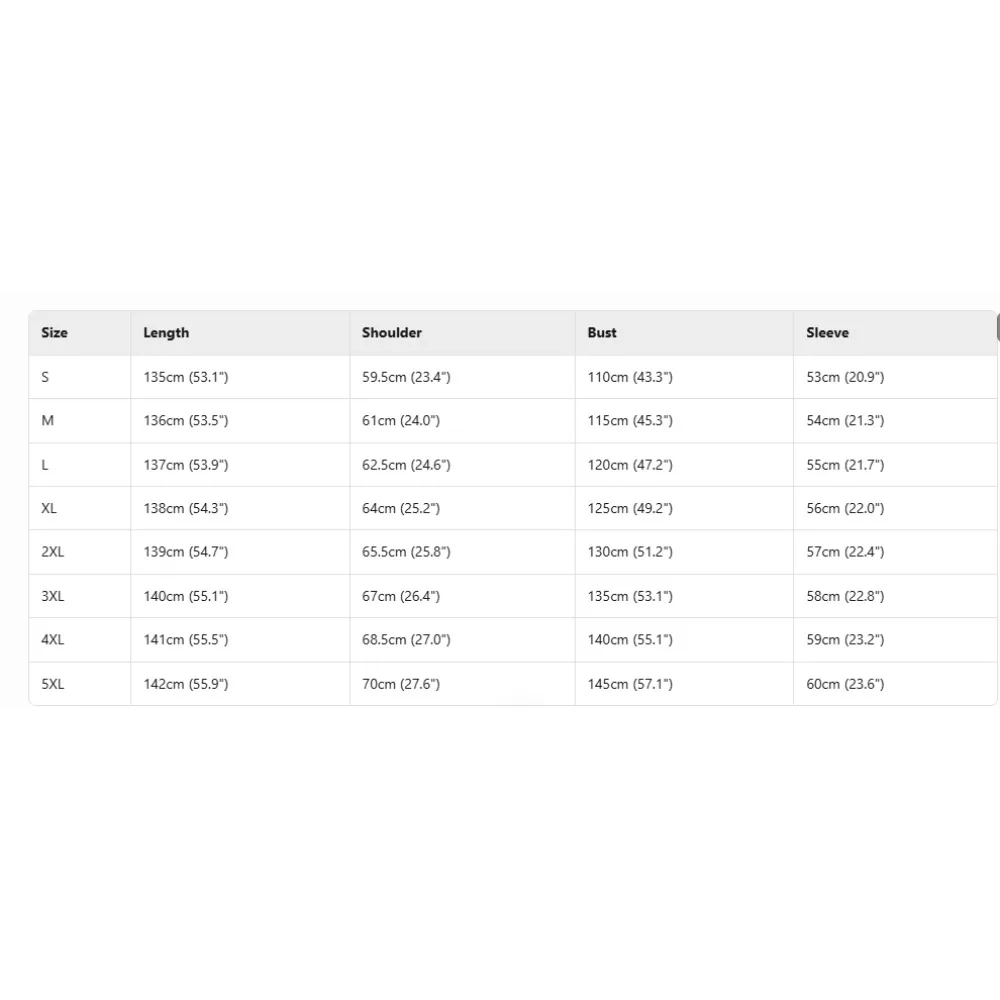Click the 139cm length cell for 2XL
Image resolution: width=1000 pixels, height=1000 pixels.
click(186, 552)
